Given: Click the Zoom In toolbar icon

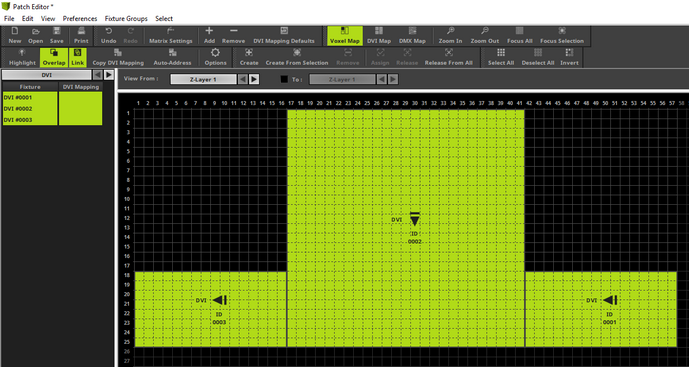Looking at the screenshot, I should coord(450,36).
